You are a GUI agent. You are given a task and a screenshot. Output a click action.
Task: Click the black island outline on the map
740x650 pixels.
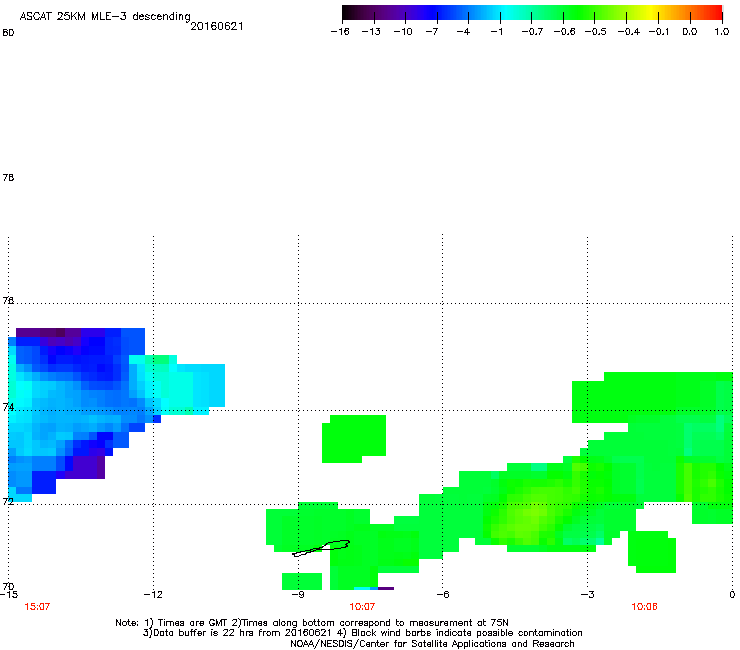coord(321,548)
